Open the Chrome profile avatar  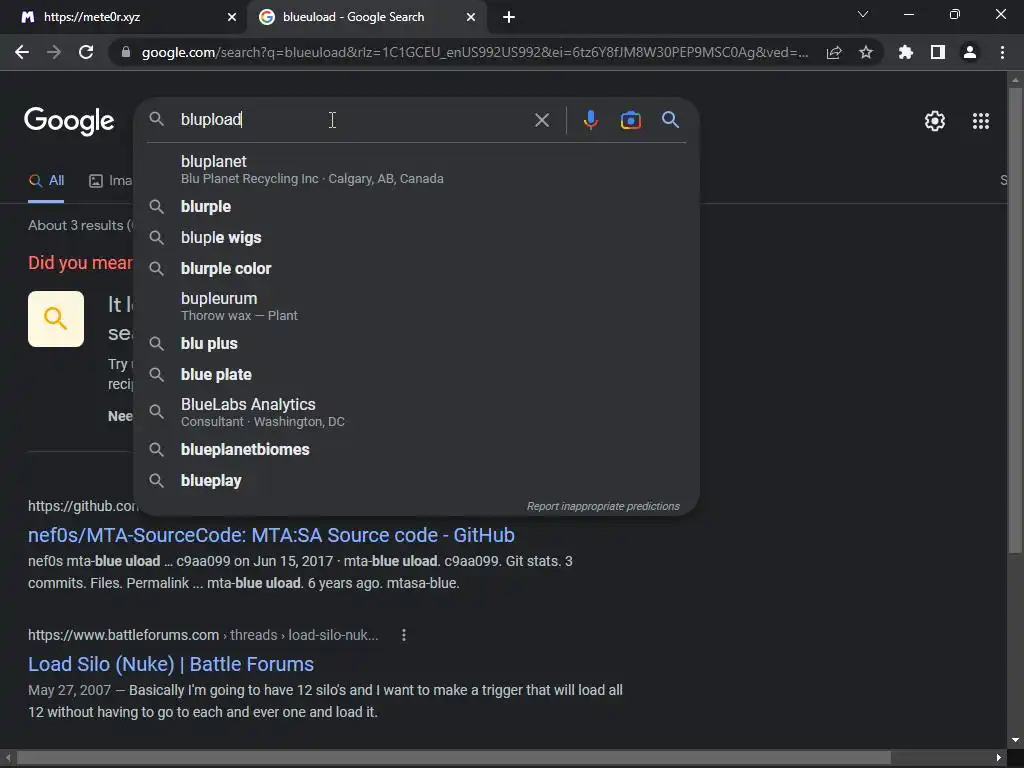(x=970, y=52)
